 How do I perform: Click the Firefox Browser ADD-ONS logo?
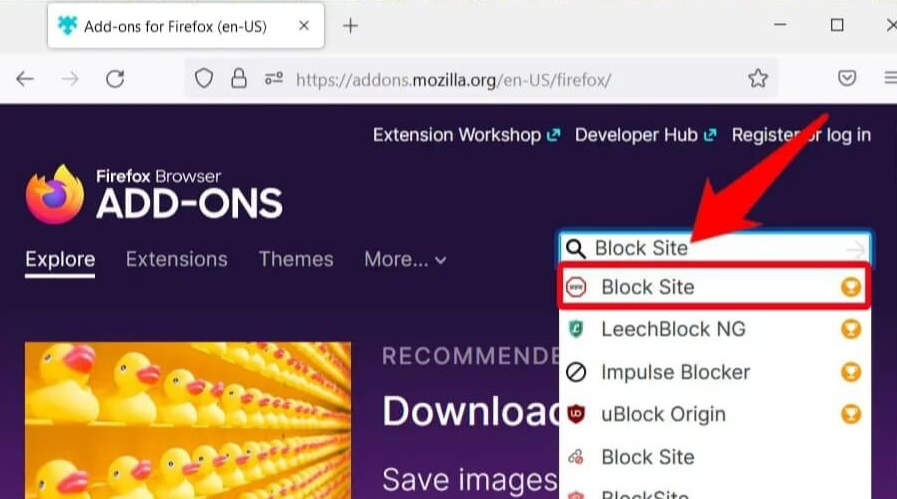point(154,194)
